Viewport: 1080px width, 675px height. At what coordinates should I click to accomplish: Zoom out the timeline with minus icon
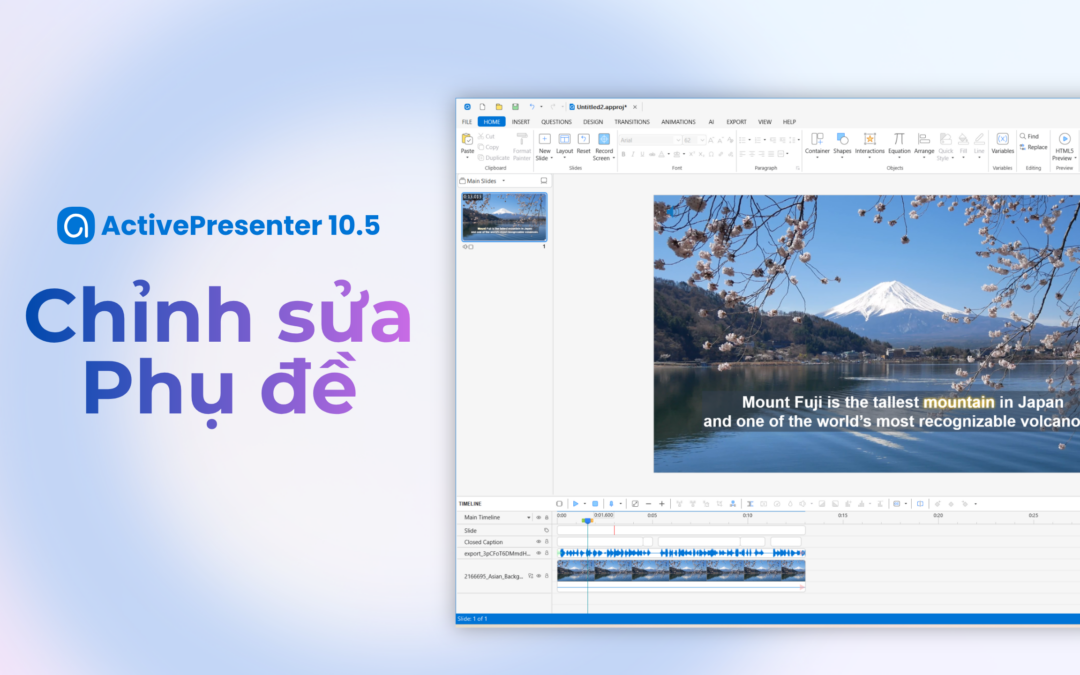pos(648,503)
